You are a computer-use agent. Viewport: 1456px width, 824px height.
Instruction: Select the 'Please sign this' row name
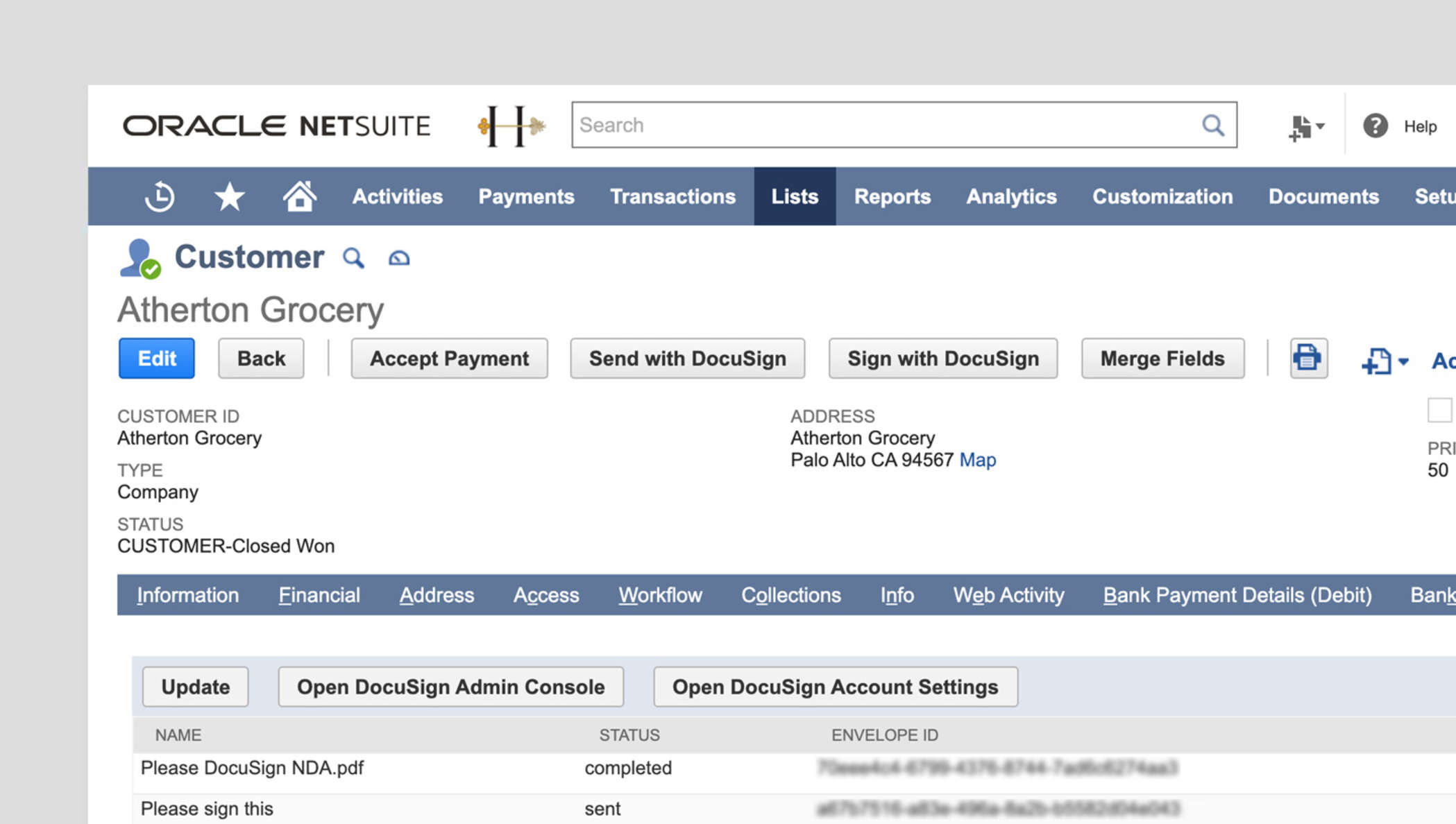(x=207, y=809)
